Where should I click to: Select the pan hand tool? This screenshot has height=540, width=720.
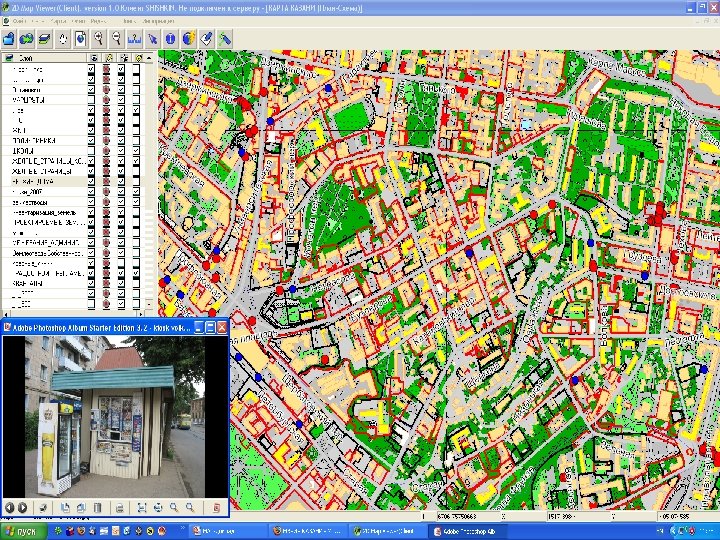(x=63, y=39)
